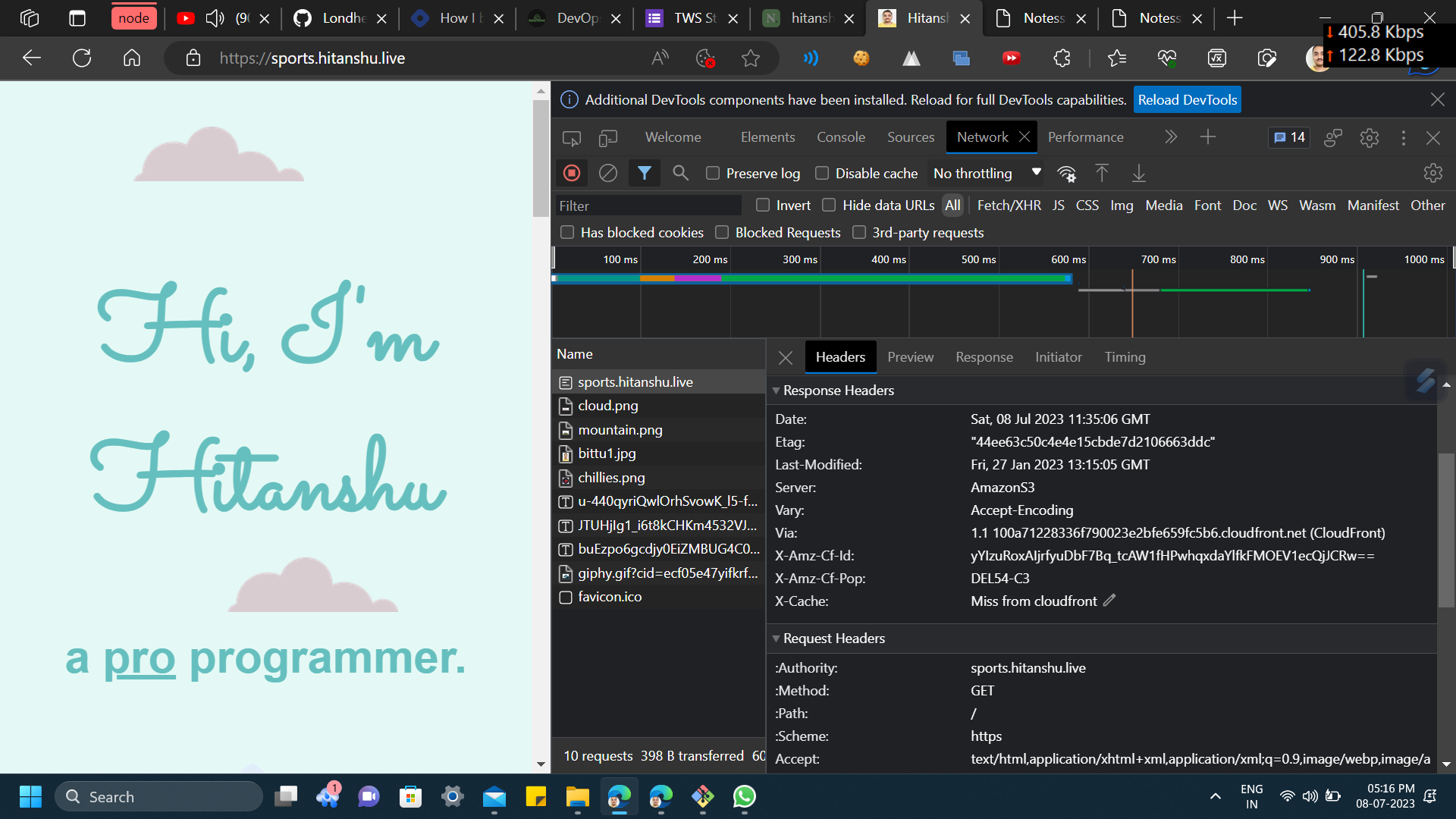The height and width of the screenshot is (819, 1456).
Task: Open the favorites list icon
Action: click(1117, 58)
